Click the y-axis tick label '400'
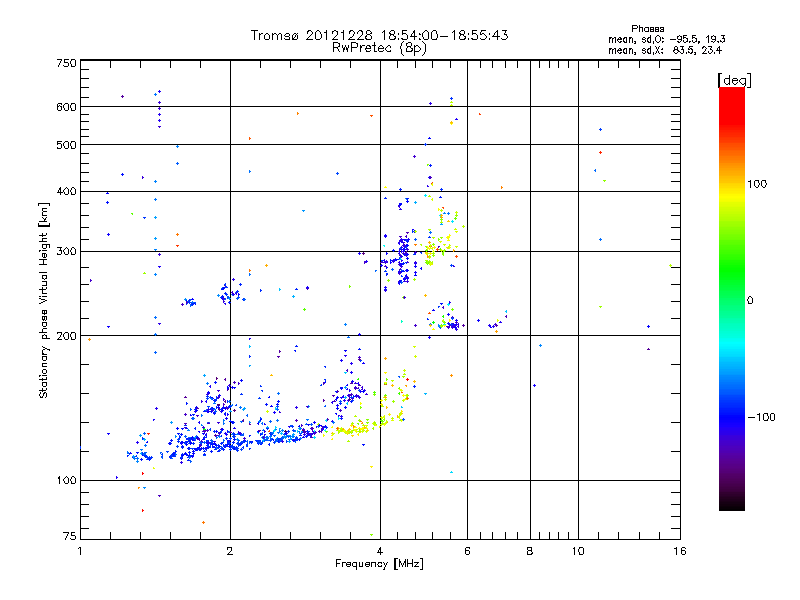This screenshot has height=600, width=800. pos(66,191)
